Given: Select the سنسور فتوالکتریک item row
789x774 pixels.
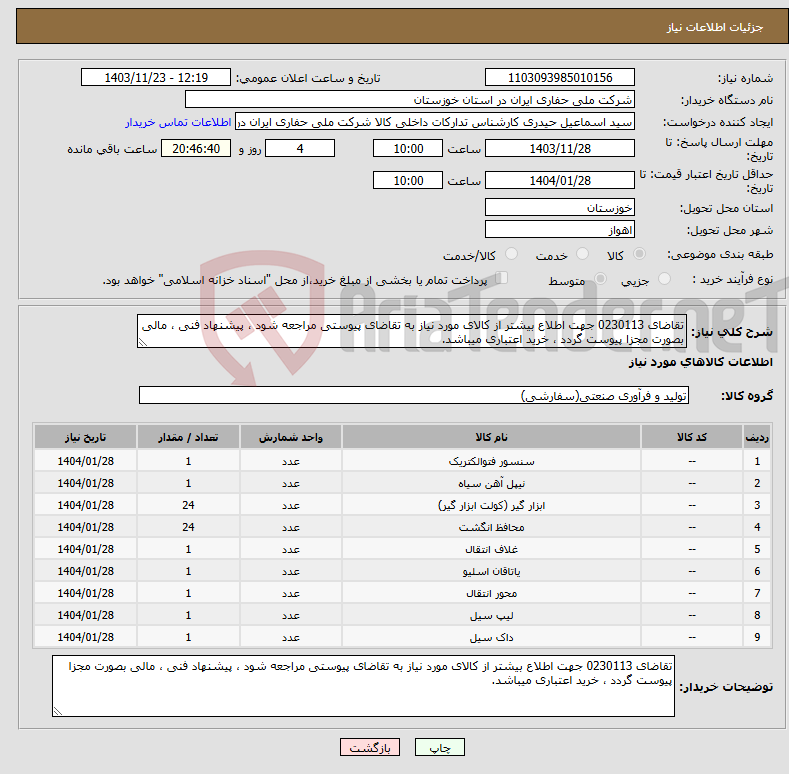Looking at the screenshot, I should [402, 461].
